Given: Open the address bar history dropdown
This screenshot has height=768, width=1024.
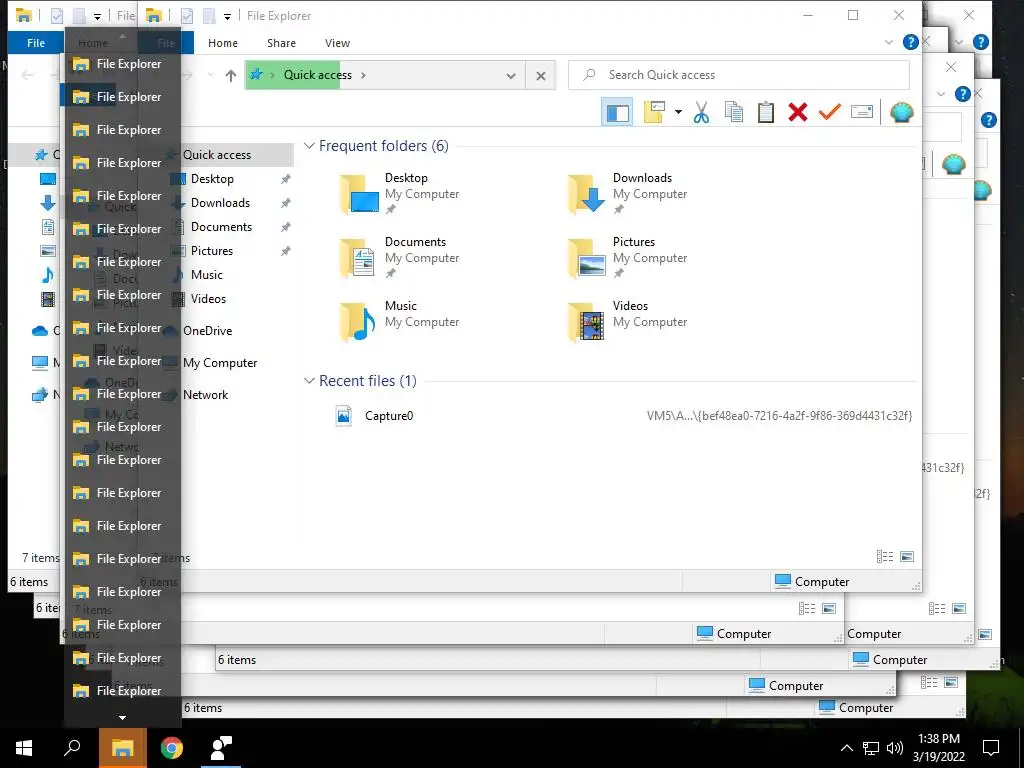Looking at the screenshot, I should 511,76.
